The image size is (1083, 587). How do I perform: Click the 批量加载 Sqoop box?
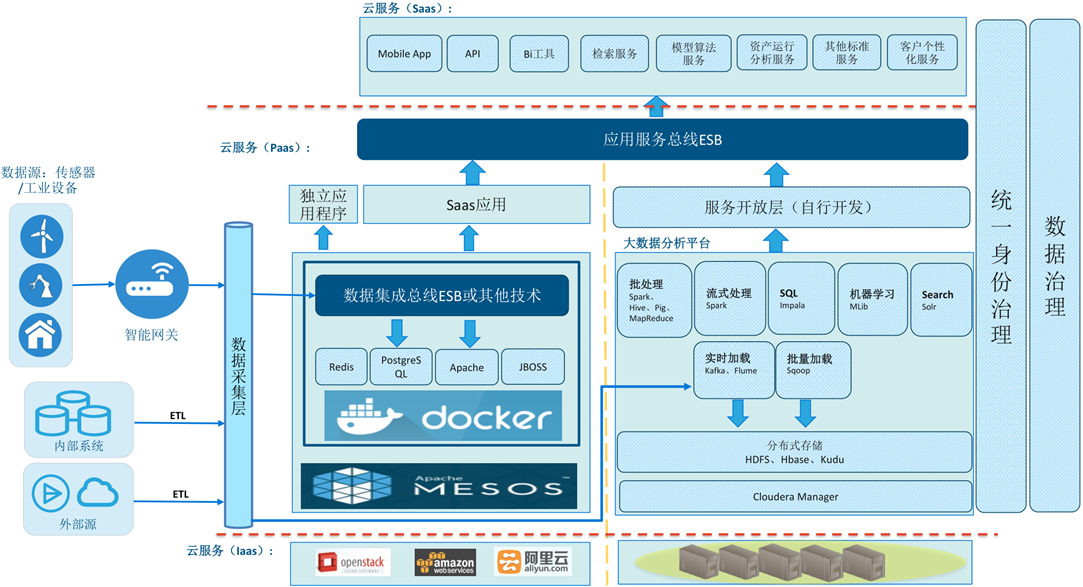814,370
